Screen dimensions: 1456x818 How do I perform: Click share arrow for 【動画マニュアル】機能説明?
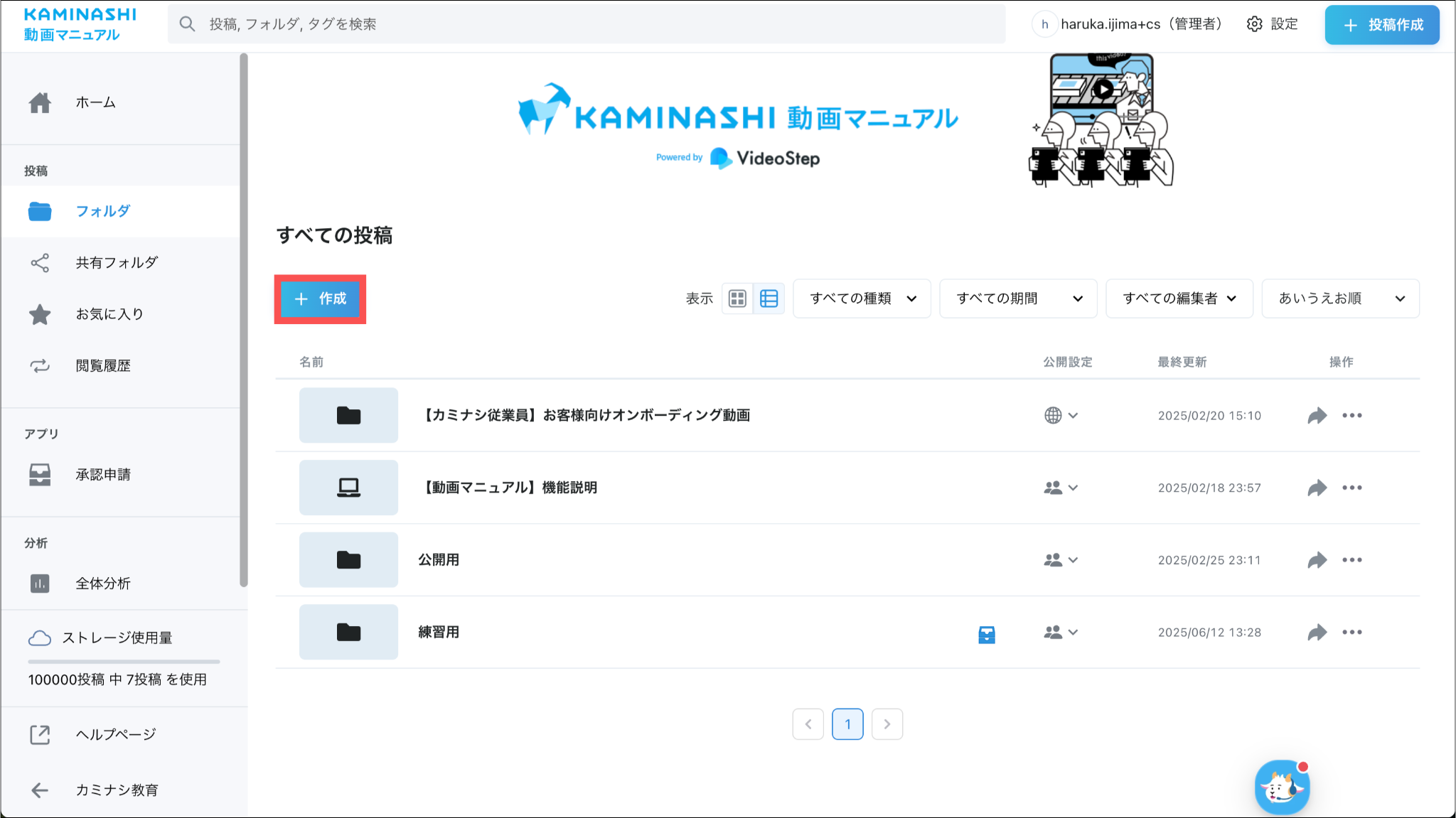tap(1317, 488)
